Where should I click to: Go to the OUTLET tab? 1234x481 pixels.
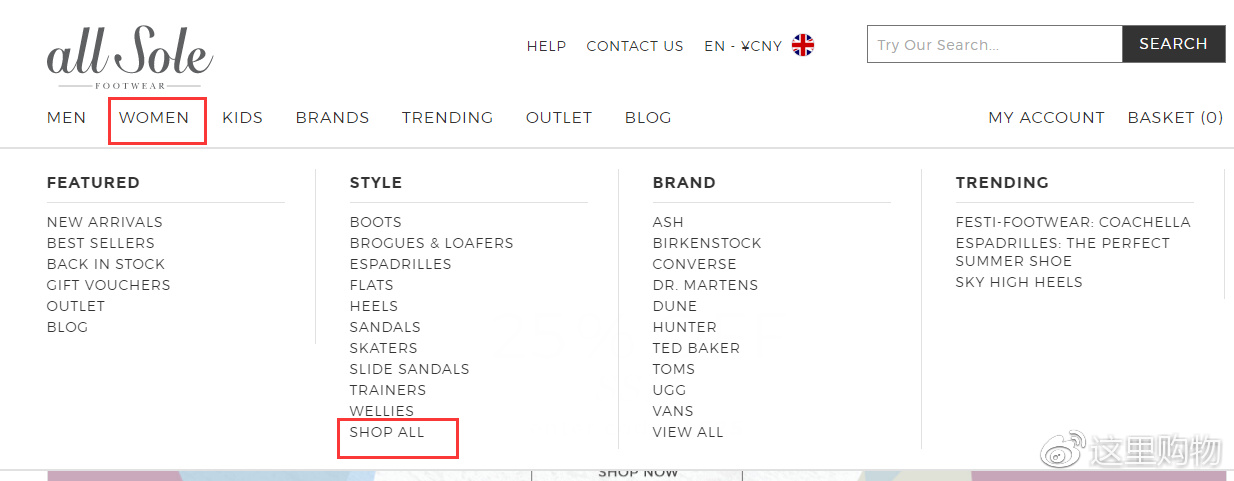pyautogui.click(x=559, y=118)
